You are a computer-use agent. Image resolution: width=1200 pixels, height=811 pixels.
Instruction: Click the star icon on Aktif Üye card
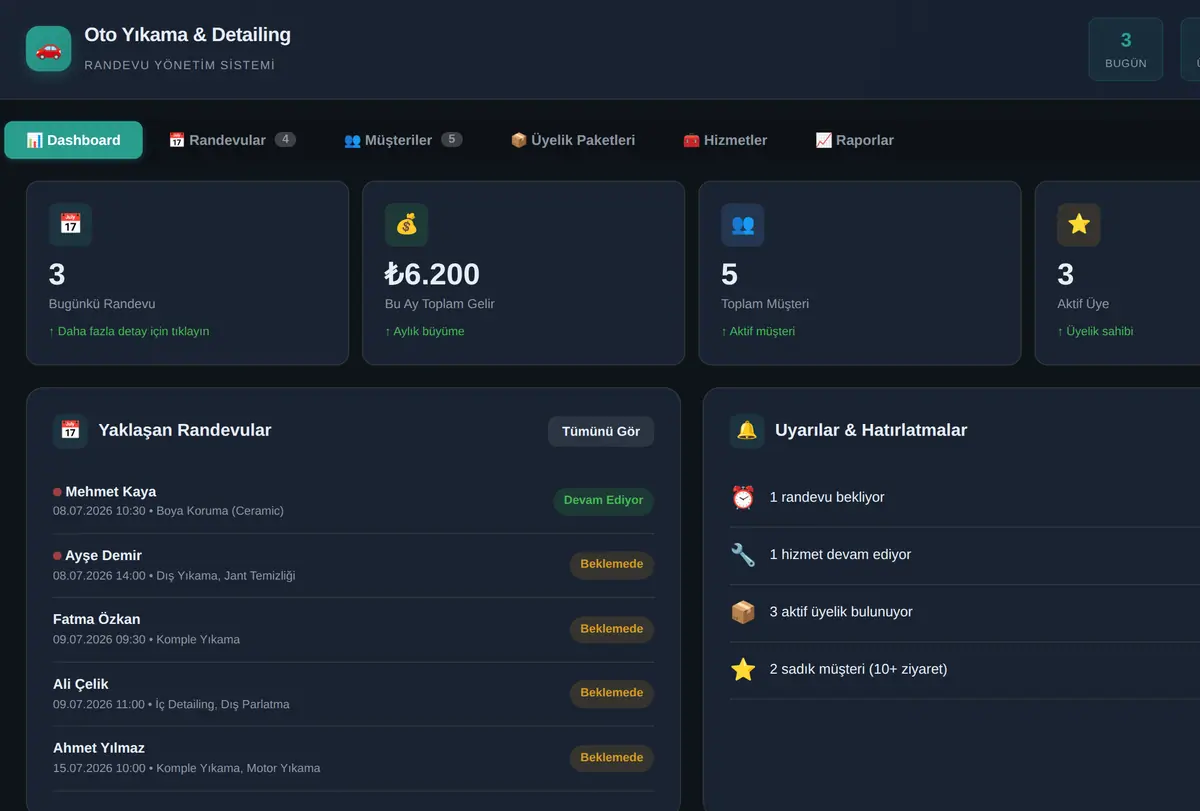pos(1078,225)
